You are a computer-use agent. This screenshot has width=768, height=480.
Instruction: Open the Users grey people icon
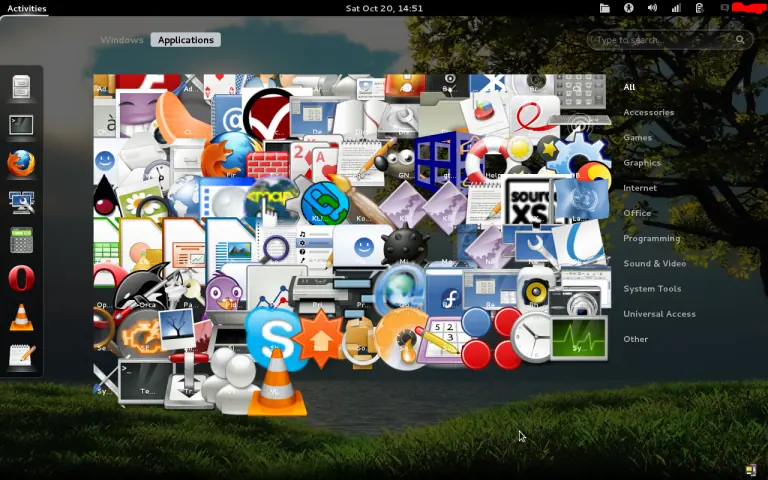(230, 380)
